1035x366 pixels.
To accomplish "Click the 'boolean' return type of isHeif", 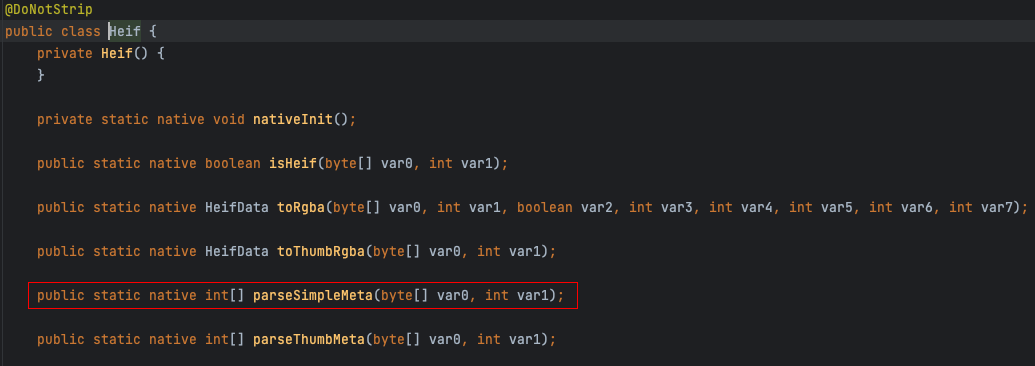I will pyautogui.click(x=232, y=163).
